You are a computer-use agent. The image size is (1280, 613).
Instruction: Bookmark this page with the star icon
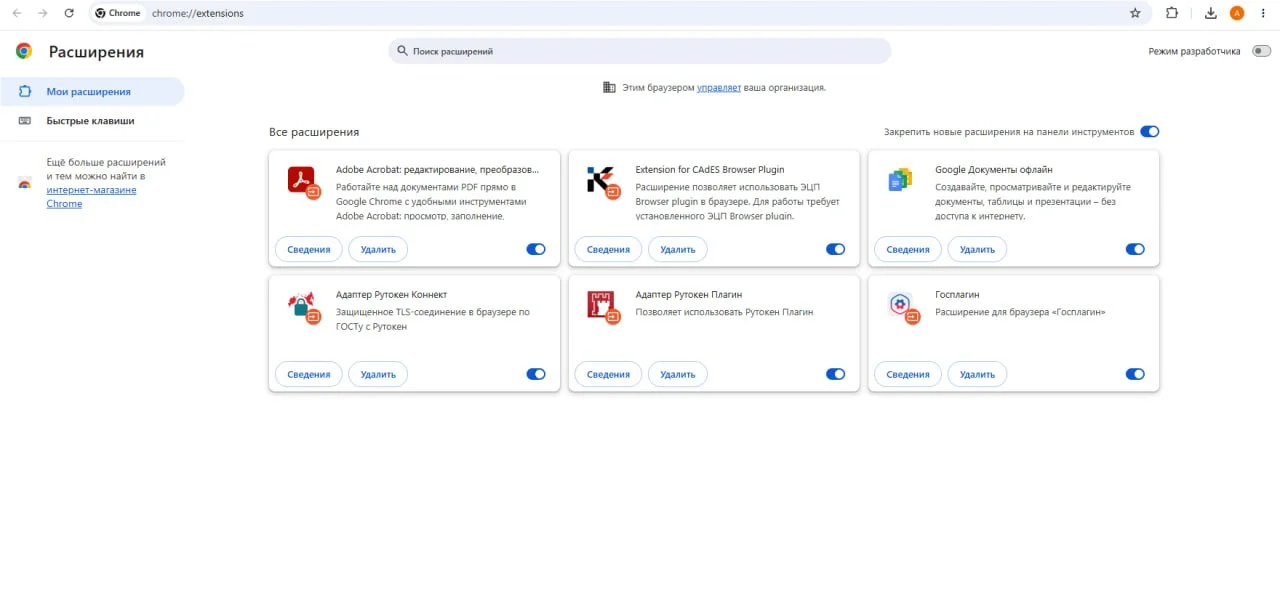(1135, 13)
